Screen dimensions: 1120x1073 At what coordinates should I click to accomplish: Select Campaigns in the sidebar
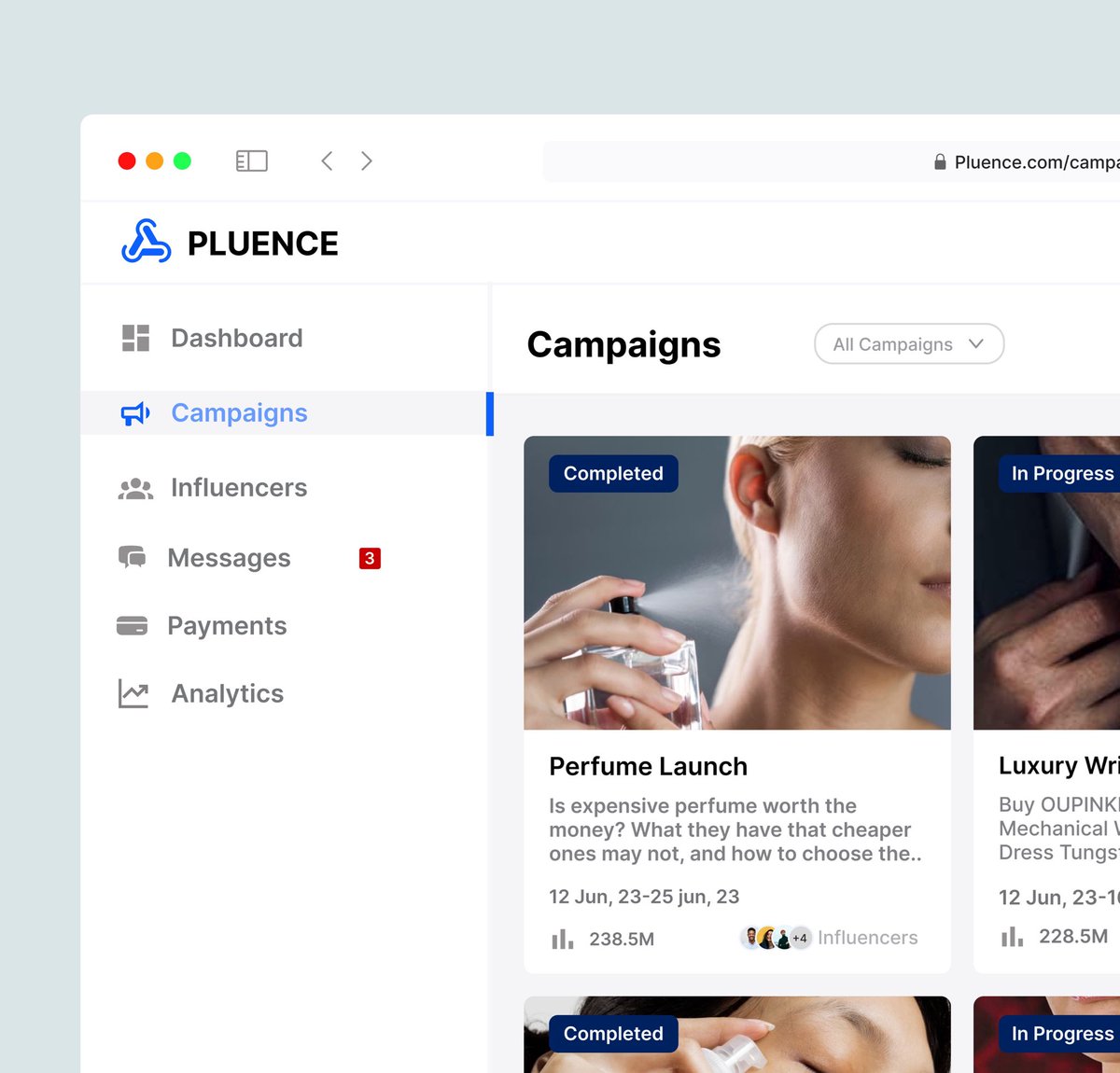coord(285,413)
